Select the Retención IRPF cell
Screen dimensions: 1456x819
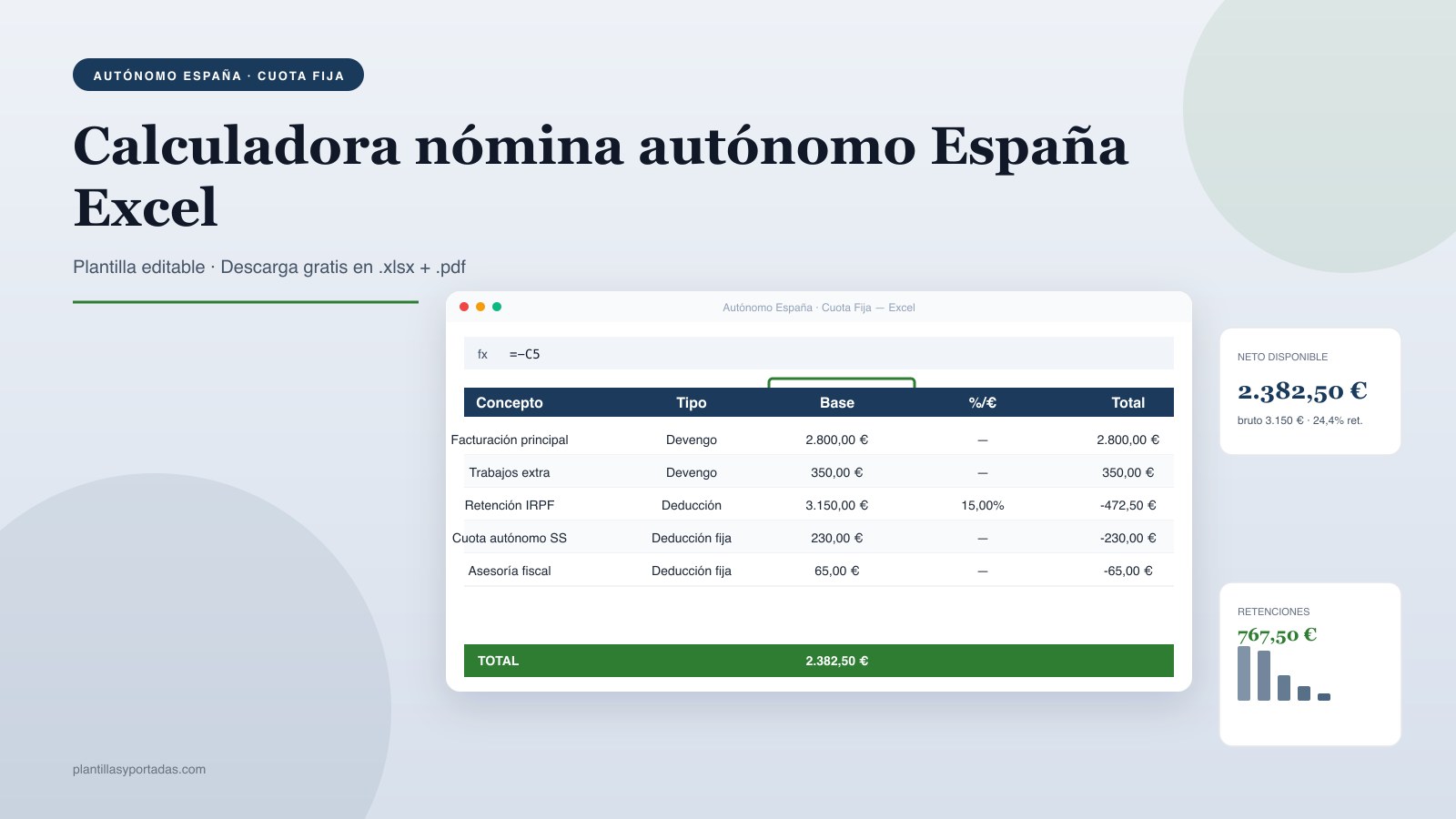[510, 505]
